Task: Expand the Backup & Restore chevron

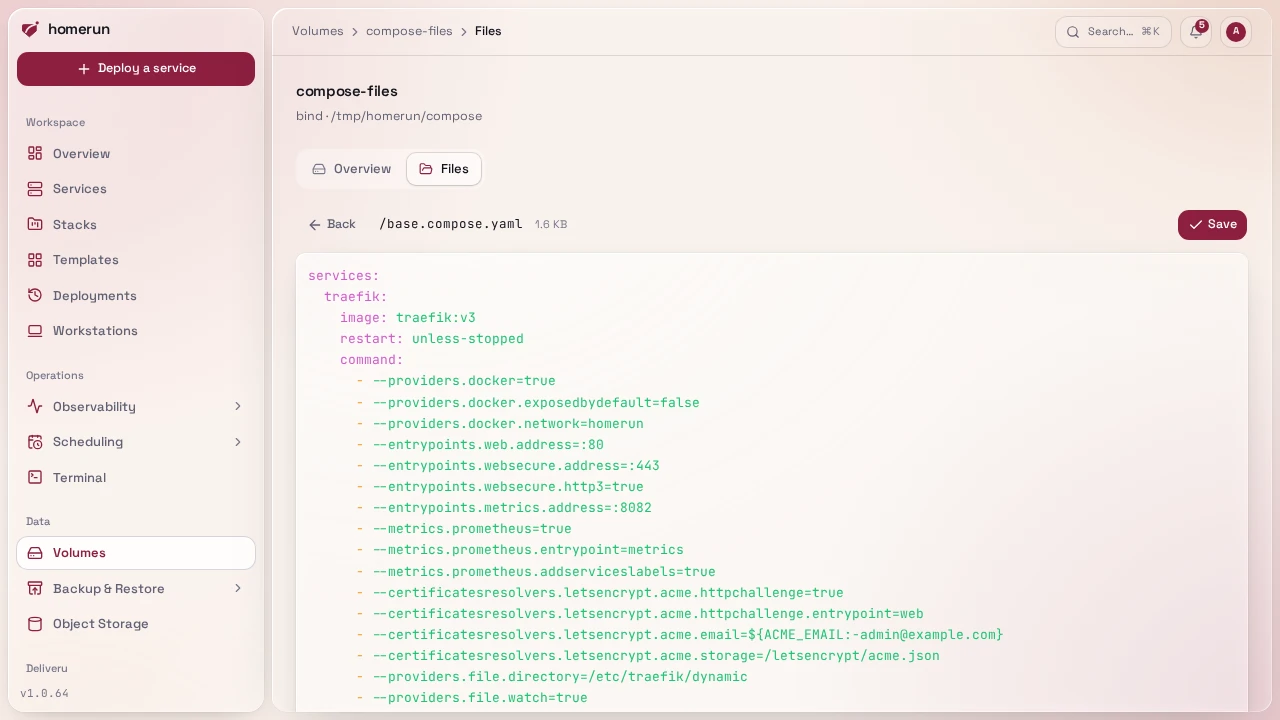Action: [238, 589]
